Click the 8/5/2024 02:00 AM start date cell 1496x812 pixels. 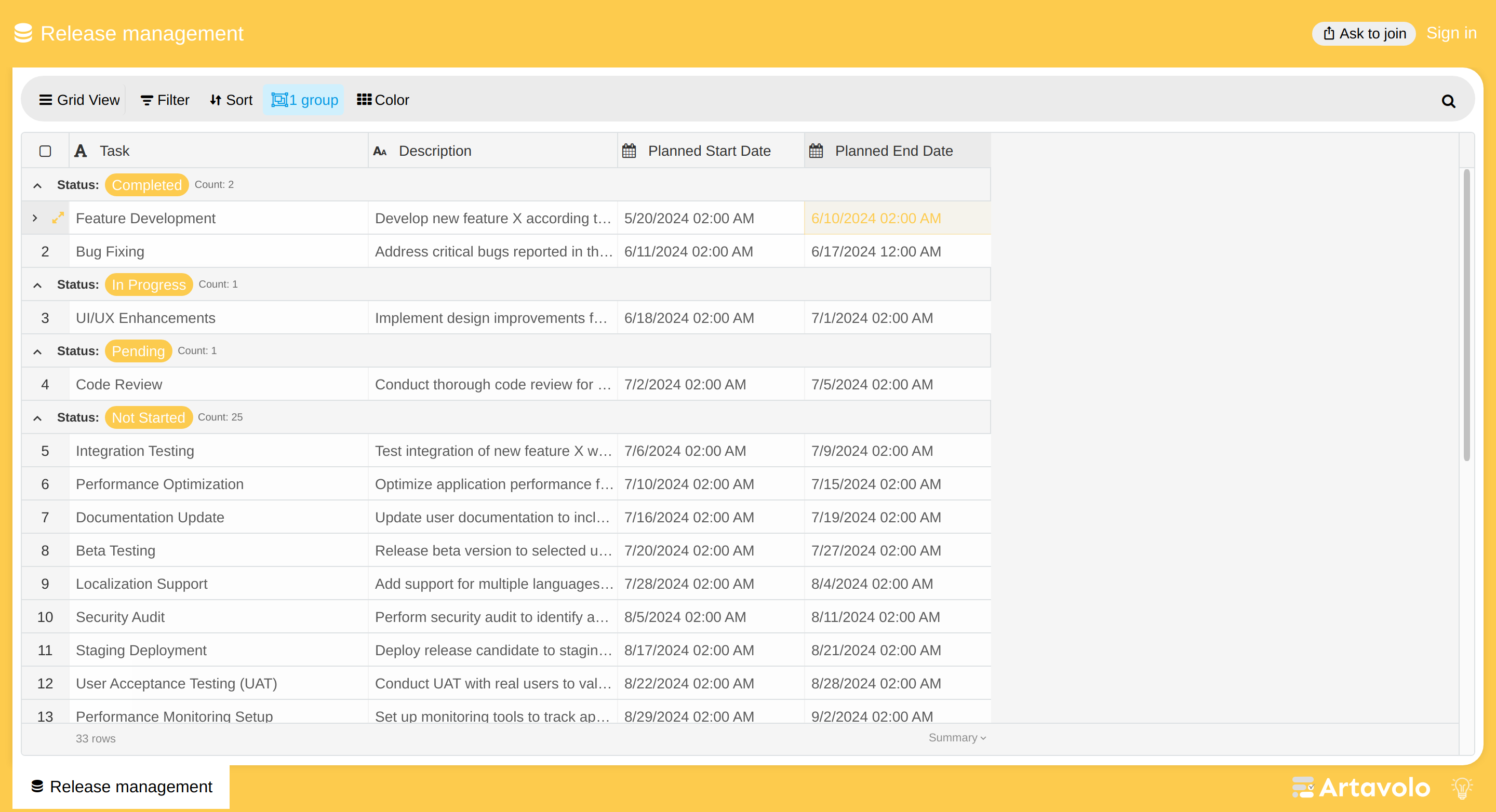711,617
